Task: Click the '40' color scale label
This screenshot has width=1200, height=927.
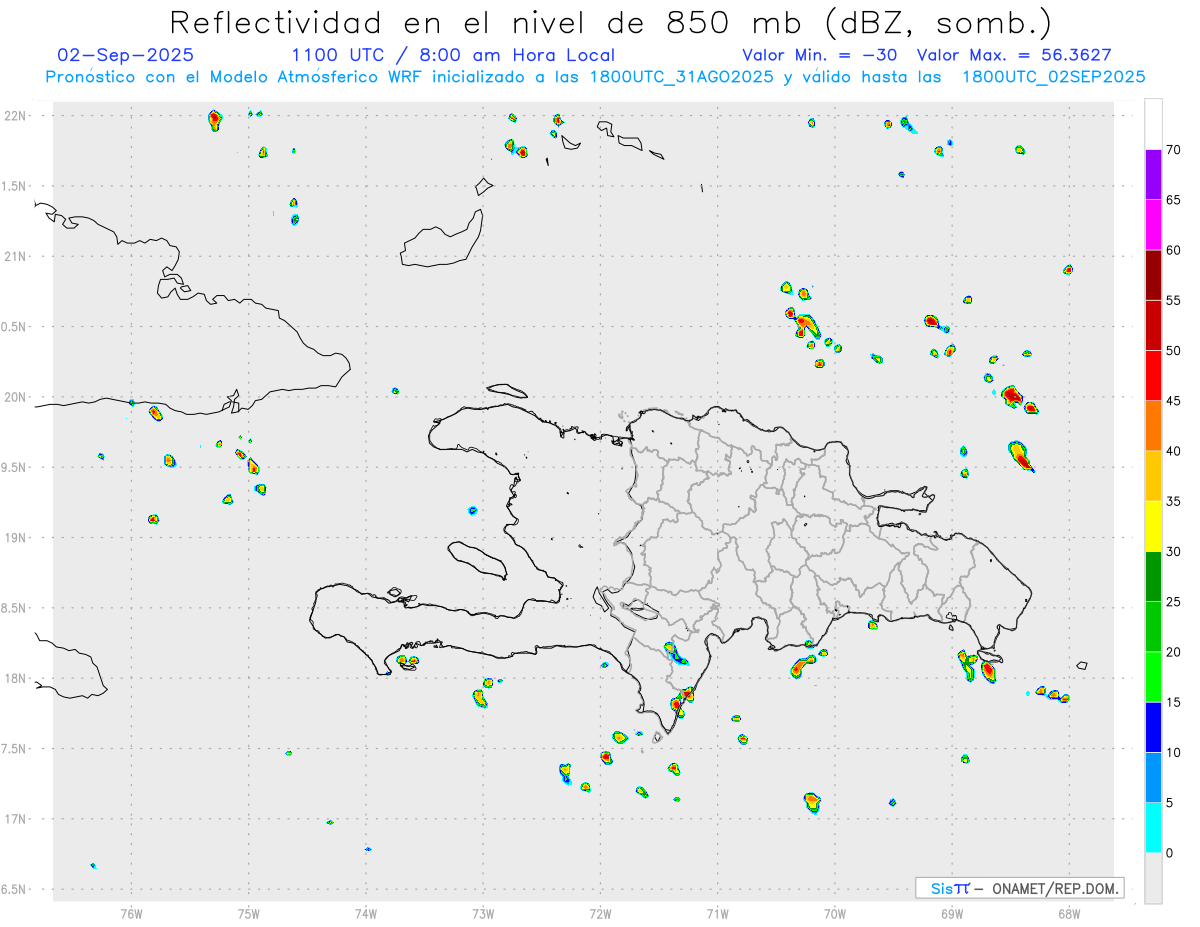Action: (x=1173, y=451)
